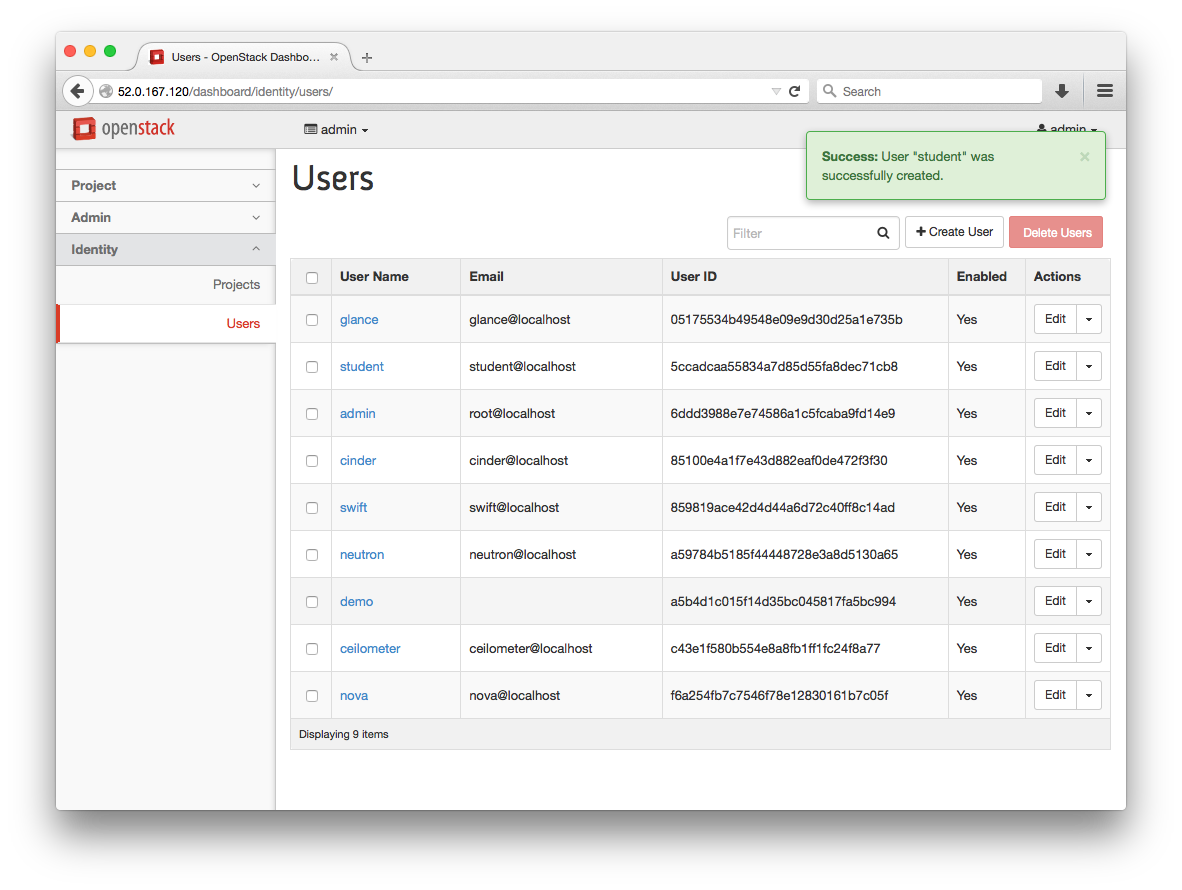The height and width of the screenshot is (890, 1182).
Task: Click the magnifier icon in the Filter field
Action: click(882, 232)
